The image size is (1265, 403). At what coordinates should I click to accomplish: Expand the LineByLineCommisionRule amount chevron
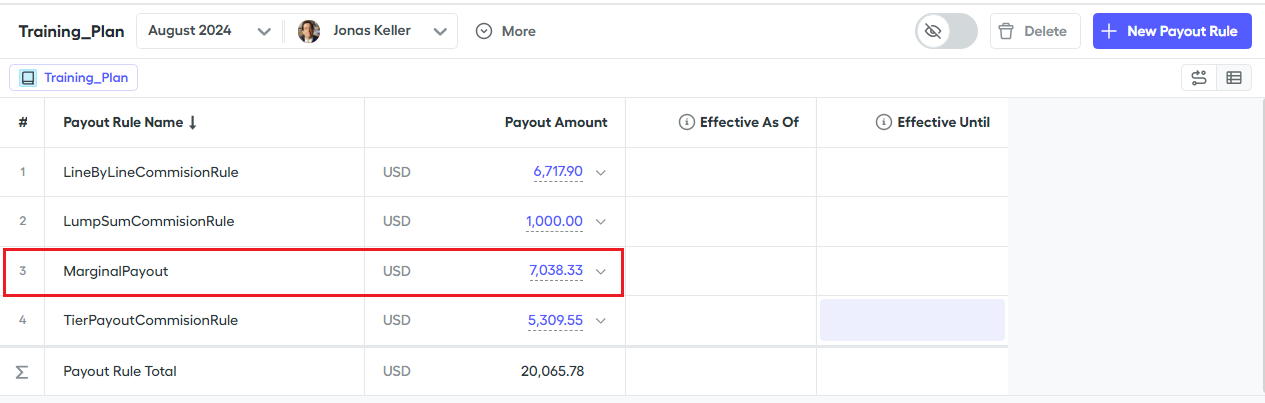click(601, 172)
